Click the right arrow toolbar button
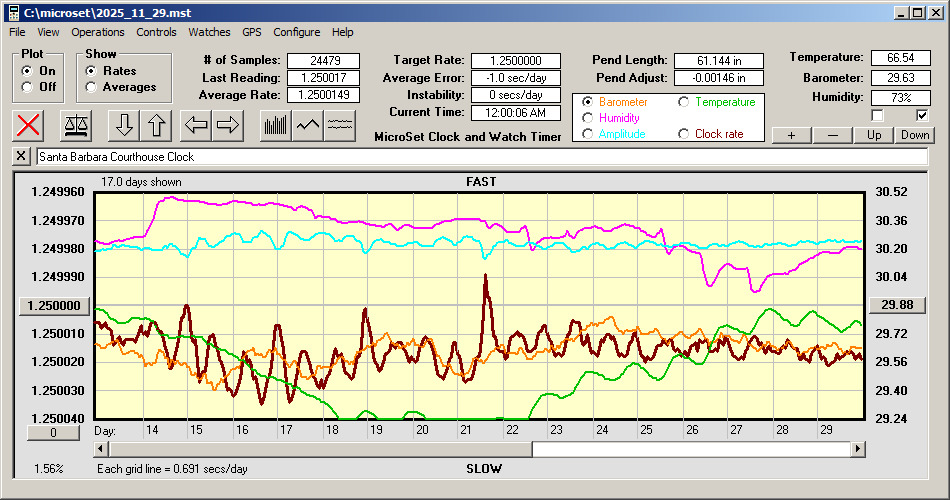Screen dimensions: 950x500 [x=228, y=125]
